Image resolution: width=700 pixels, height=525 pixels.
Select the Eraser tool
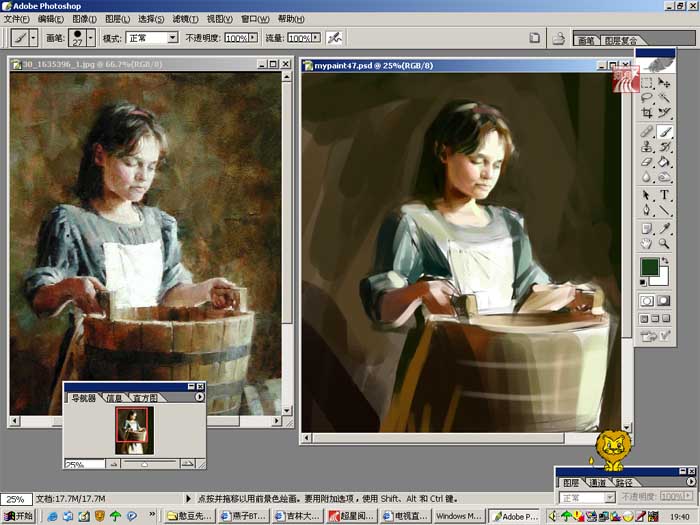[647, 162]
